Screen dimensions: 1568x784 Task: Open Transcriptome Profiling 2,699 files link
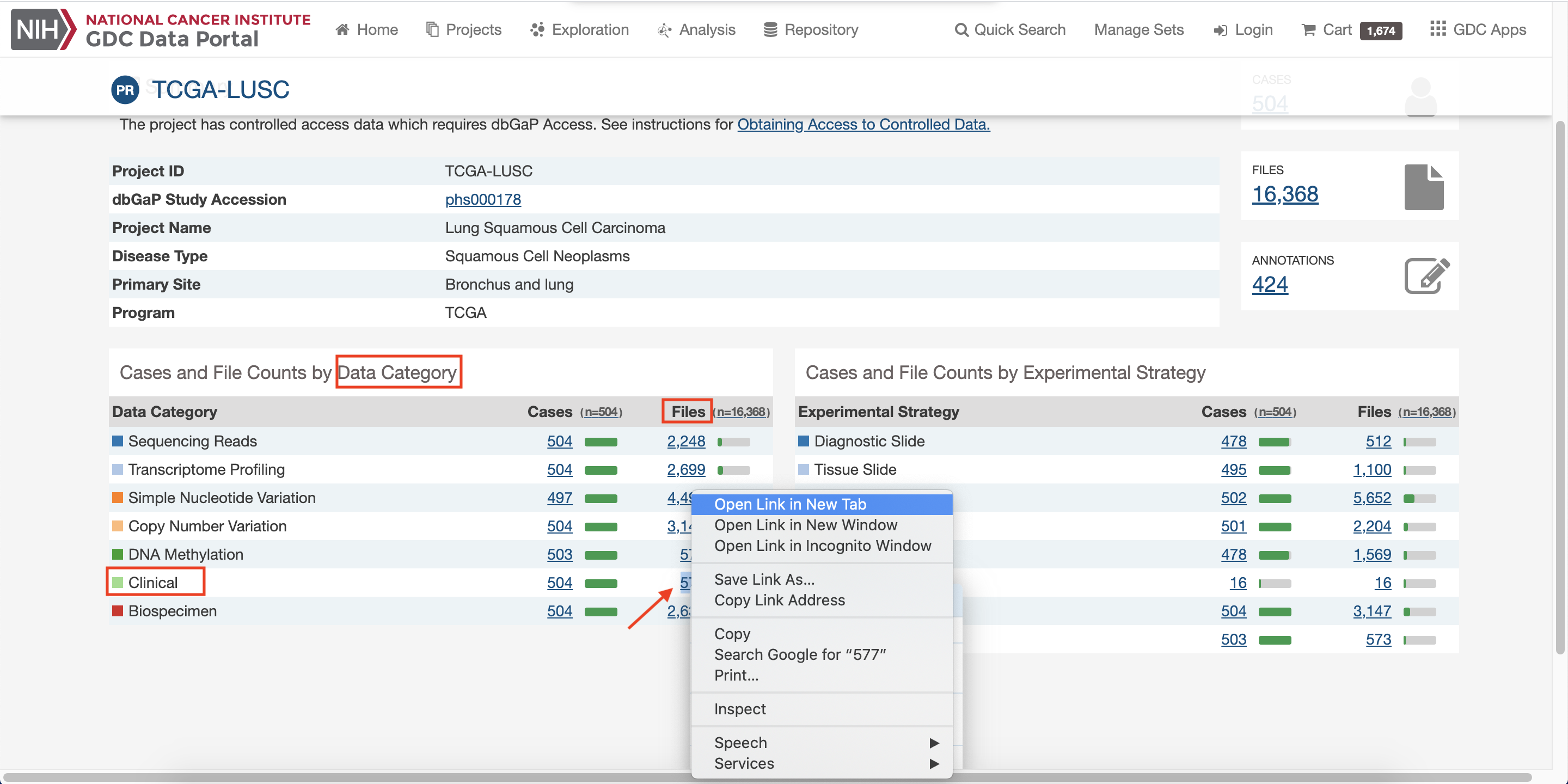(686, 469)
